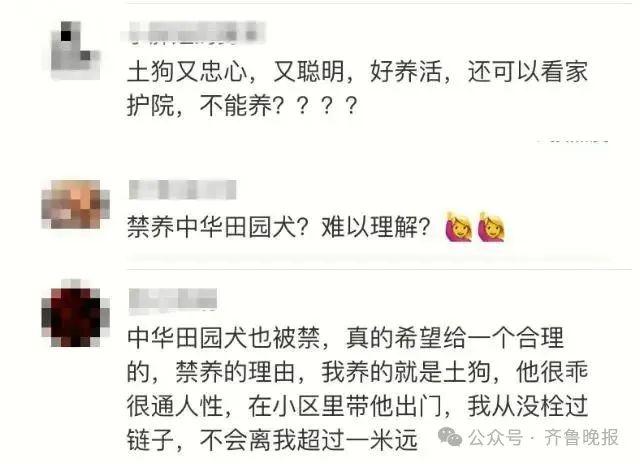Click the divider line above the third comment
Image resolution: width=640 pixels, height=464 pixels.
[x=380, y=270]
